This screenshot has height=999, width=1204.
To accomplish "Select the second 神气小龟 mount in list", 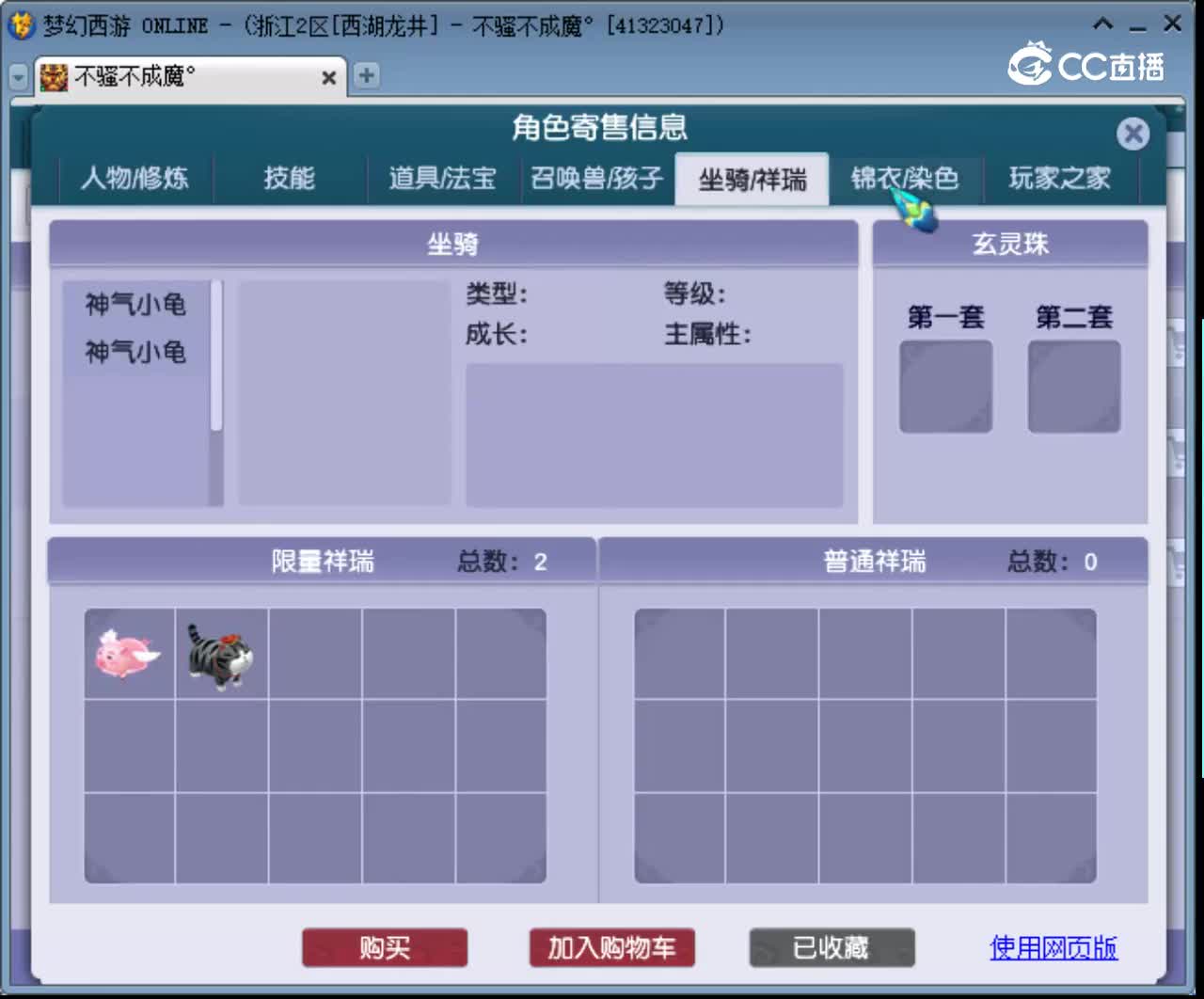I will (x=135, y=352).
